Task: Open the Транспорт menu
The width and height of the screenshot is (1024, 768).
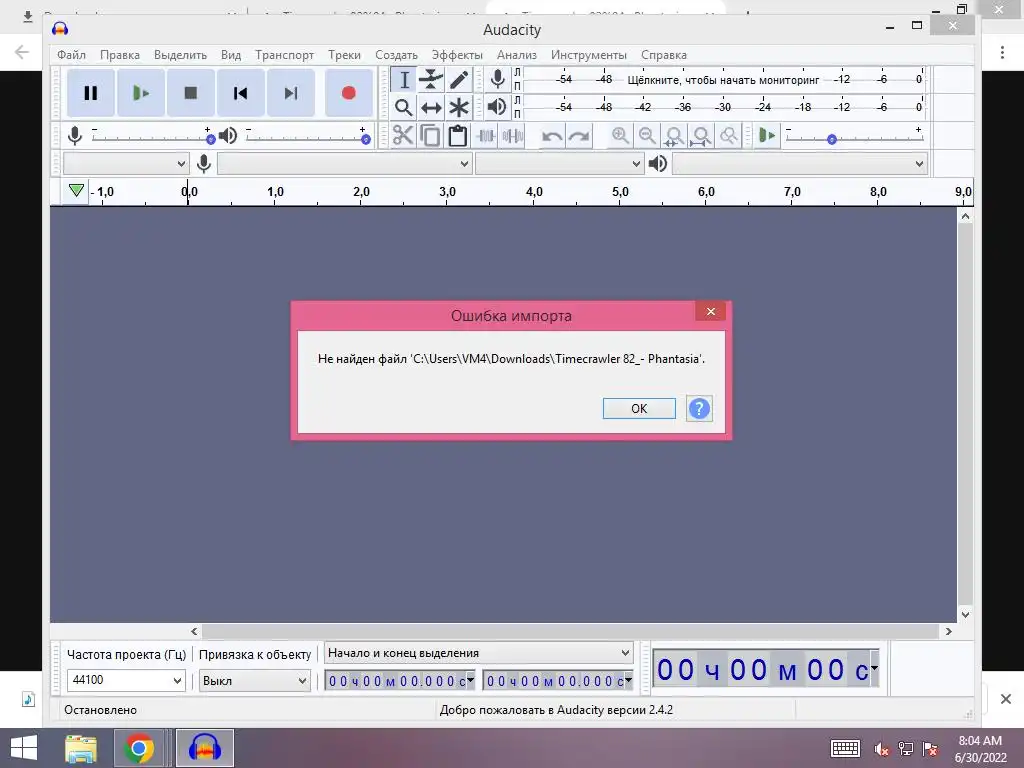Action: 284,55
